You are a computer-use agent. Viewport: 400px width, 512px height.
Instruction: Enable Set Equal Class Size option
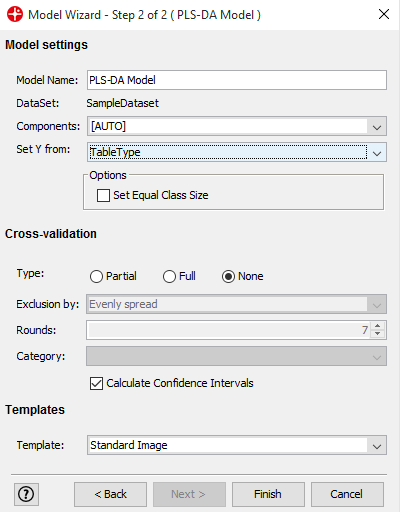103,195
